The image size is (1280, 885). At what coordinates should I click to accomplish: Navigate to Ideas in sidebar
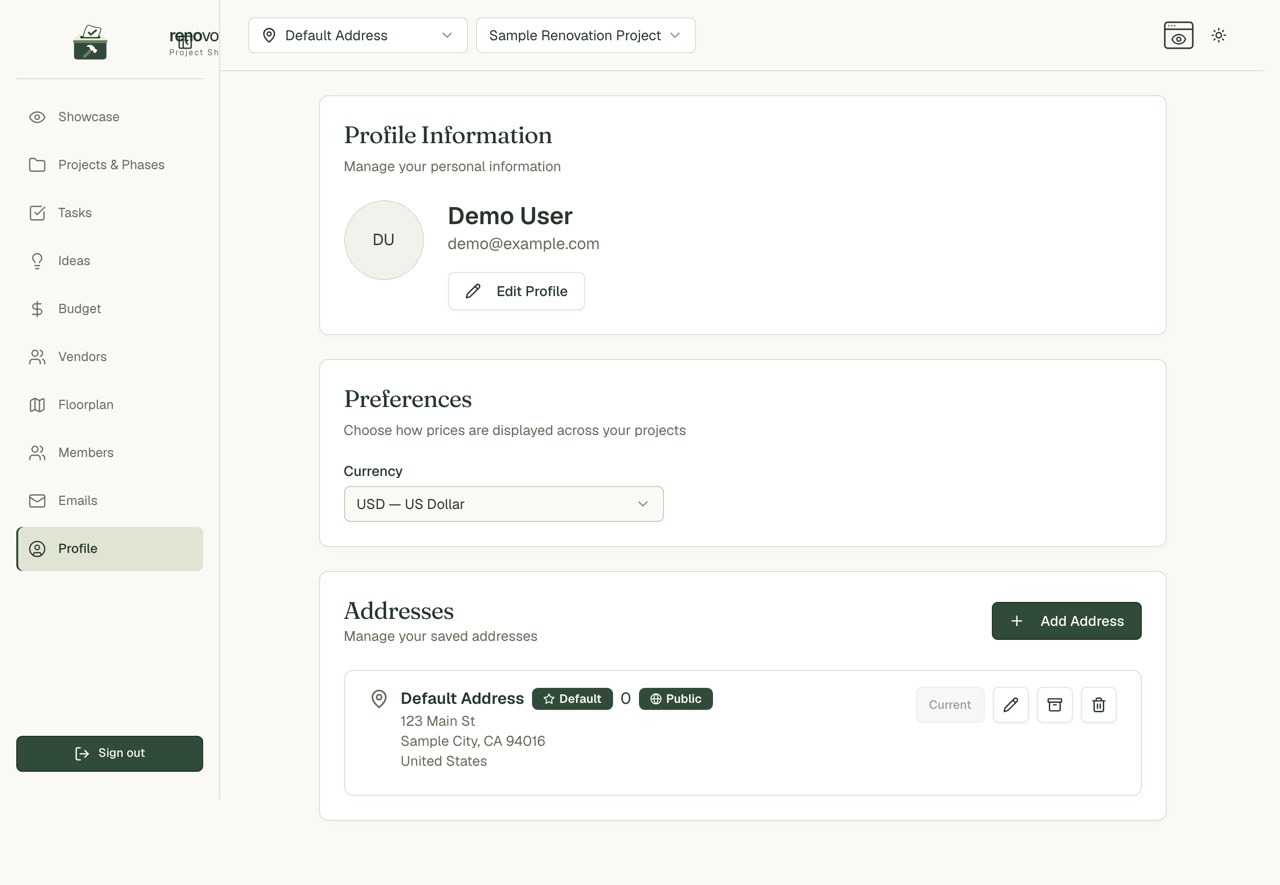[x=109, y=261]
